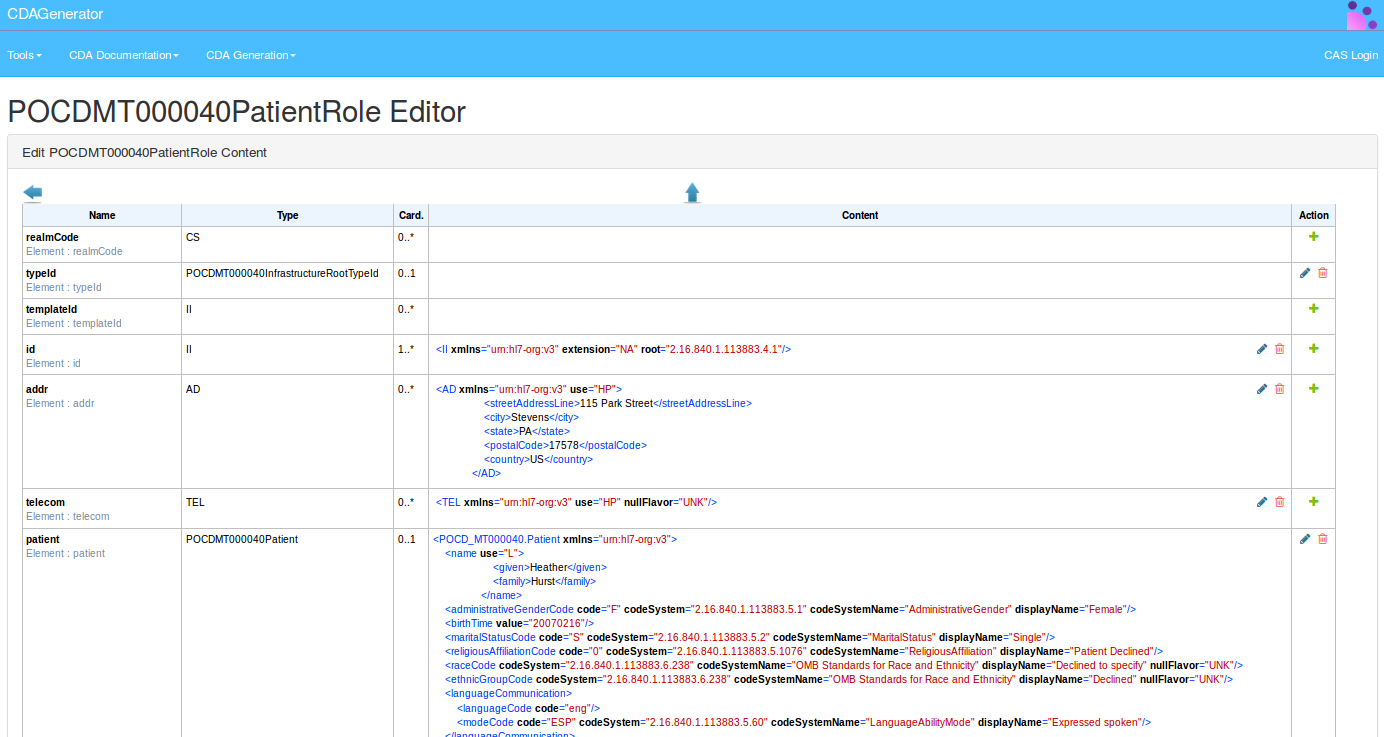Screen dimensions: 1384x737
Task: Open the Tools dropdown menu
Action: click(x=24, y=55)
